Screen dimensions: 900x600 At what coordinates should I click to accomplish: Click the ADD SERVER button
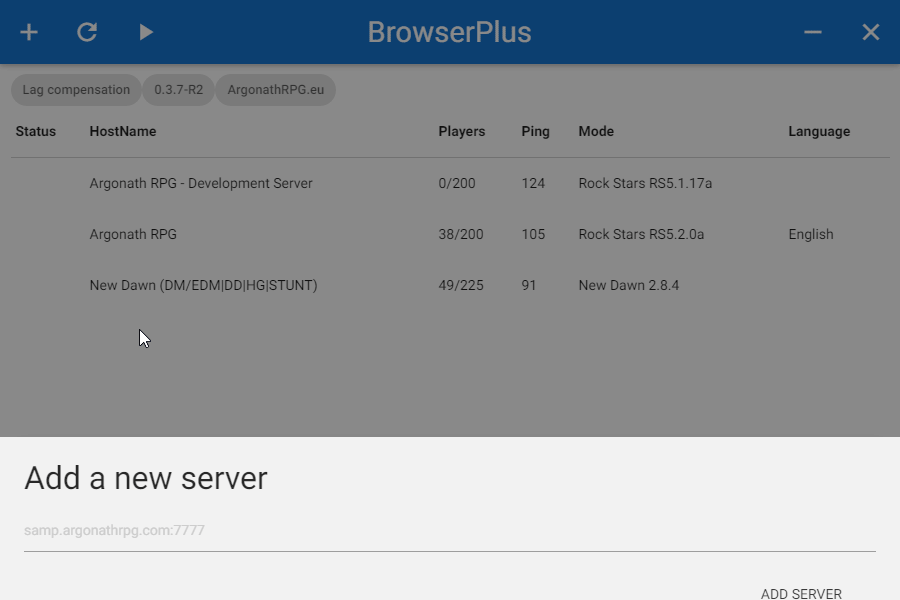[x=801, y=594]
